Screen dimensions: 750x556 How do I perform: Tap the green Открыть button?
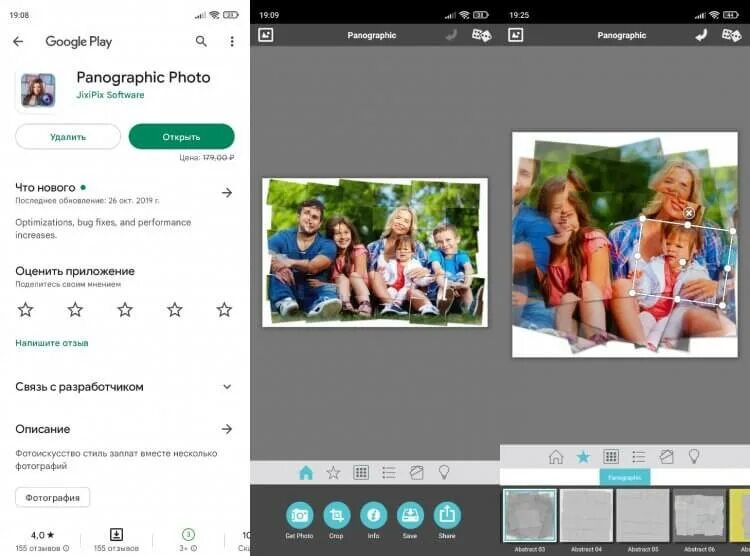181,137
